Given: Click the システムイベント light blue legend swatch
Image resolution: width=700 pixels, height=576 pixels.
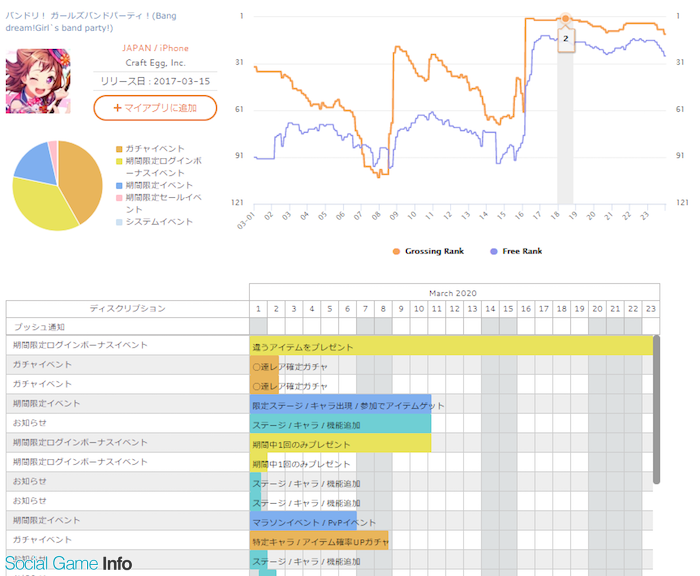Looking at the screenshot, I should point(119,222).
